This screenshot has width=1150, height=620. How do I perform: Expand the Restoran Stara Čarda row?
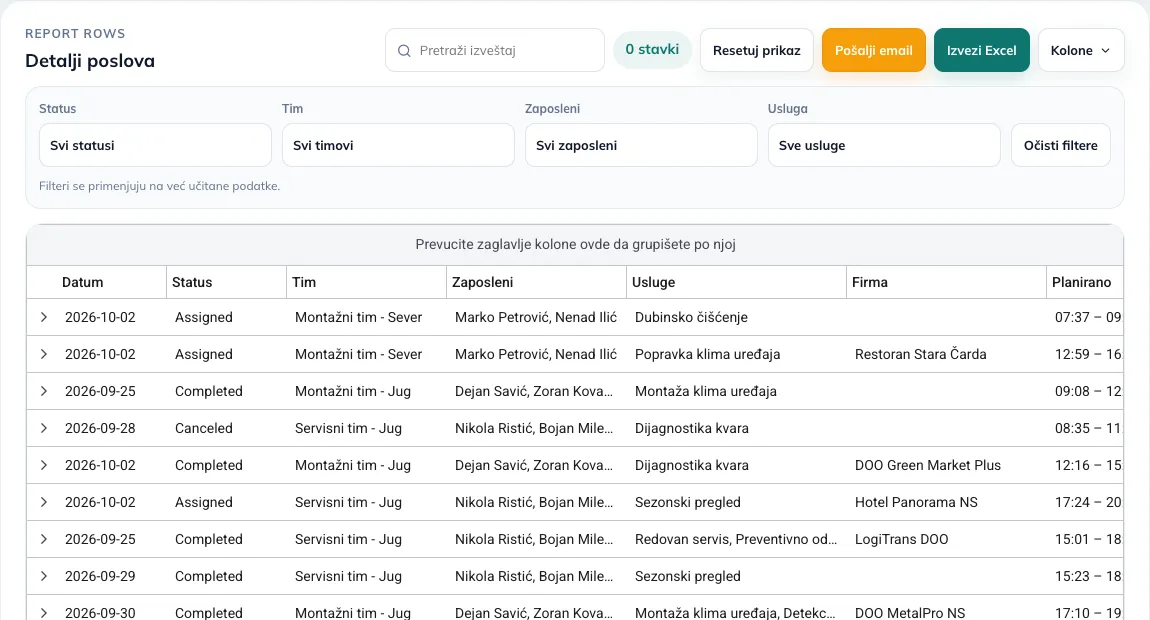point(44,354)
